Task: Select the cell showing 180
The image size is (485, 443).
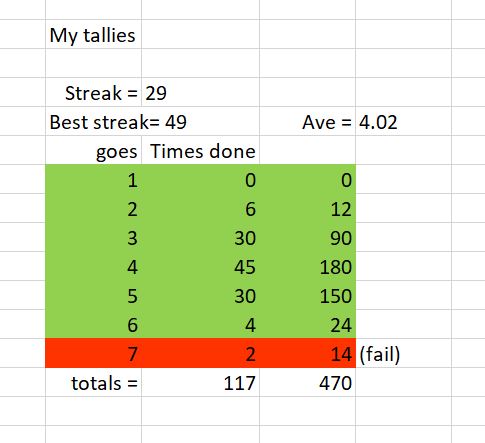Action: pyautogui.click(x=307, y=266)
